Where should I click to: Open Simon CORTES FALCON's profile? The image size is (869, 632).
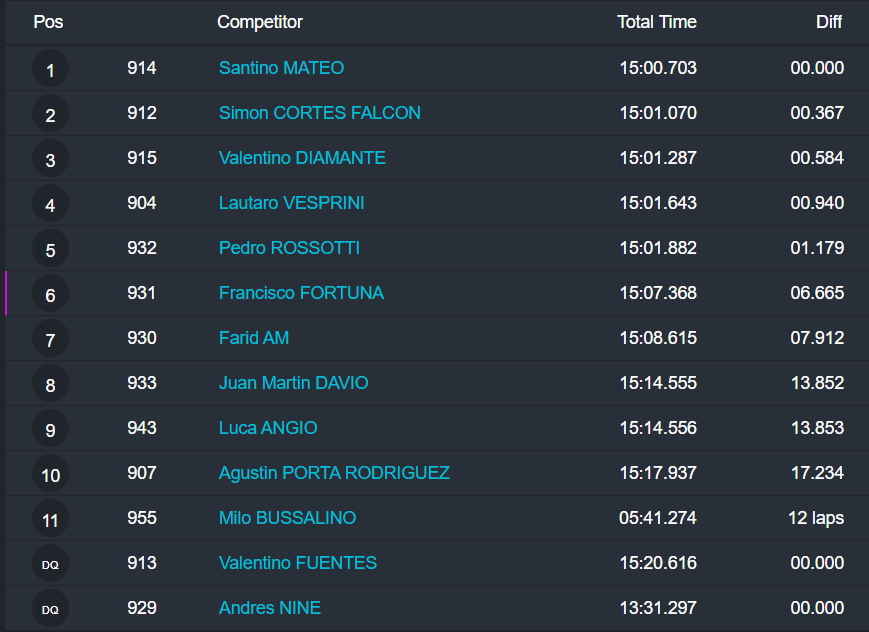click(319, 113)
